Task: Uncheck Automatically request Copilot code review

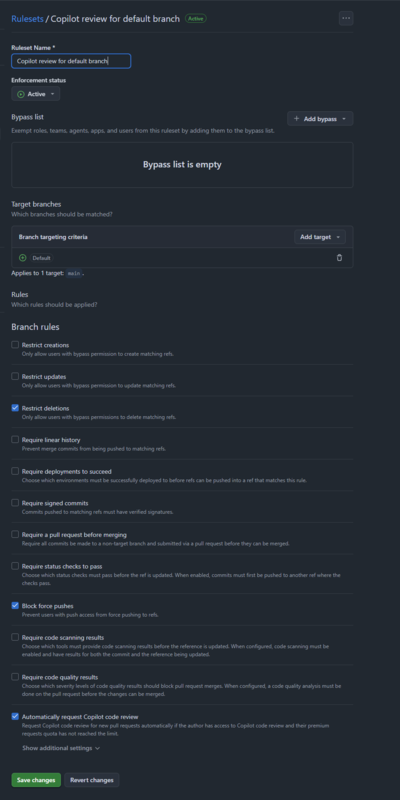Action: pyautogui.click(x=15, y=716)
